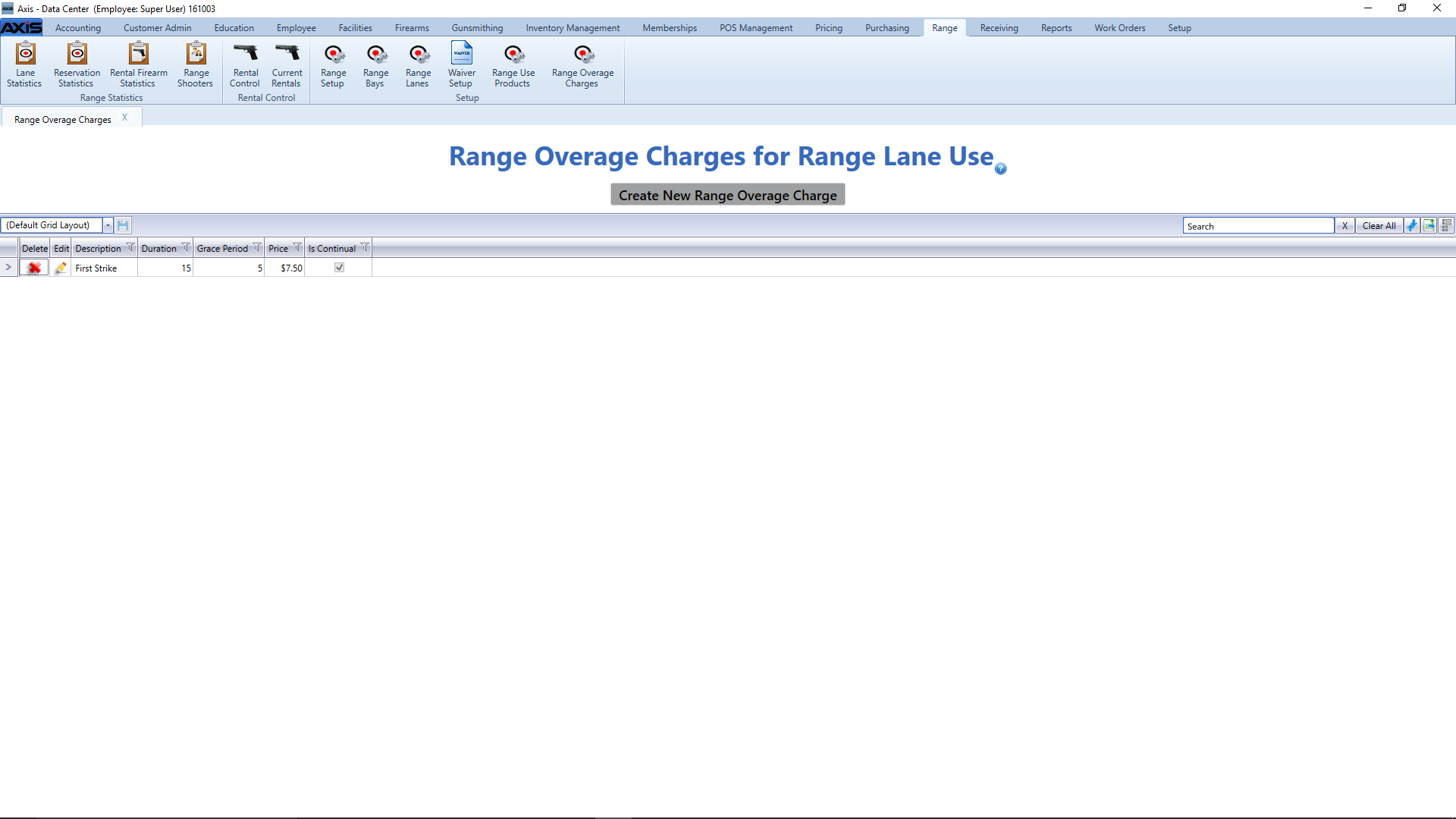Switch to the Customer Admin tab
Image resolution: width=1456 pixels, height=819 pixels.
pos(158,28)
